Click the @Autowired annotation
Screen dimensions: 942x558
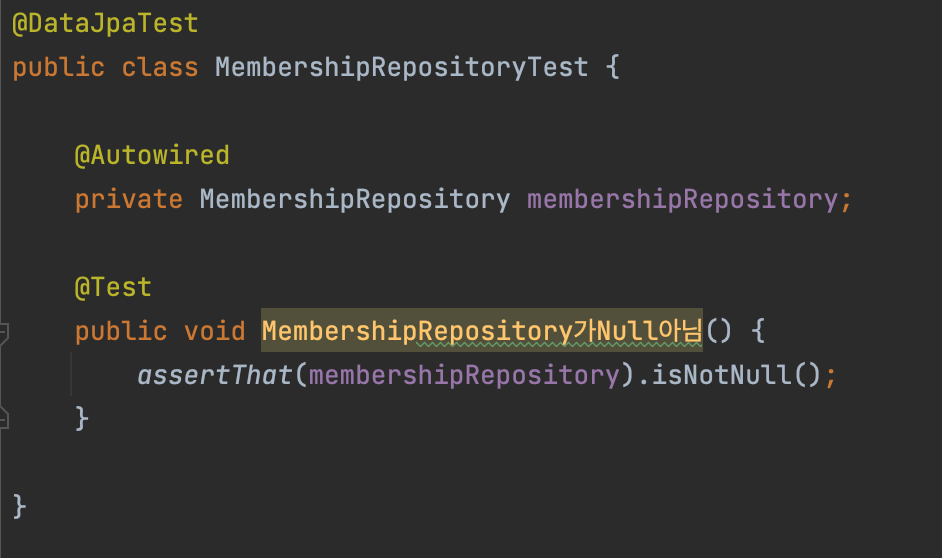click(x=152, y=156)
